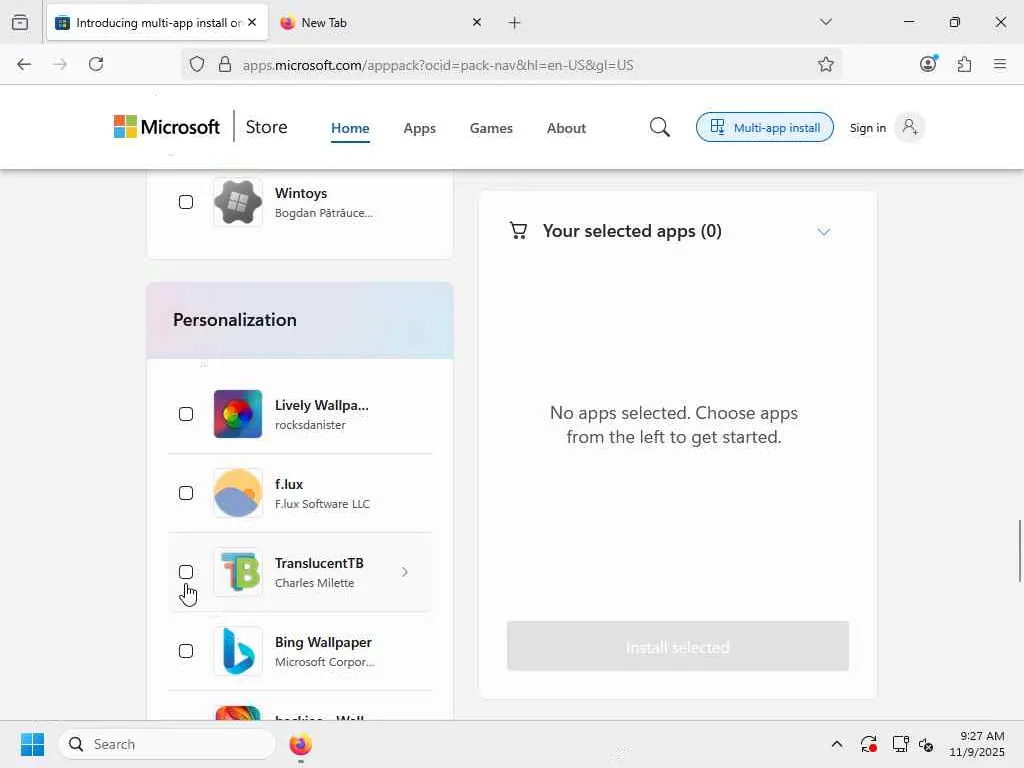Open sync update tray icon
The width and height of the screenshot is (1024, 768).
pos(869,744)
